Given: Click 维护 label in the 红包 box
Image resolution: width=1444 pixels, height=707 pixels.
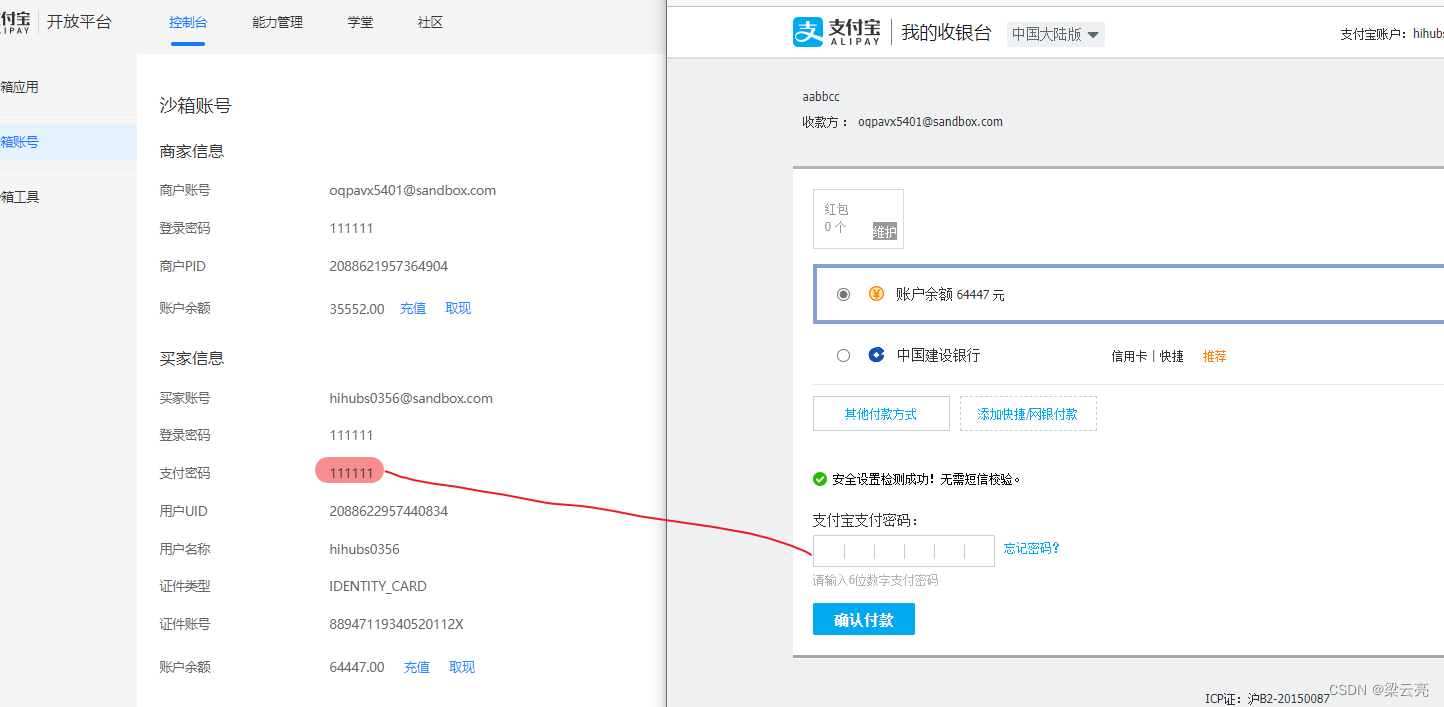Looking at the screenshot, I should (885, 232).
